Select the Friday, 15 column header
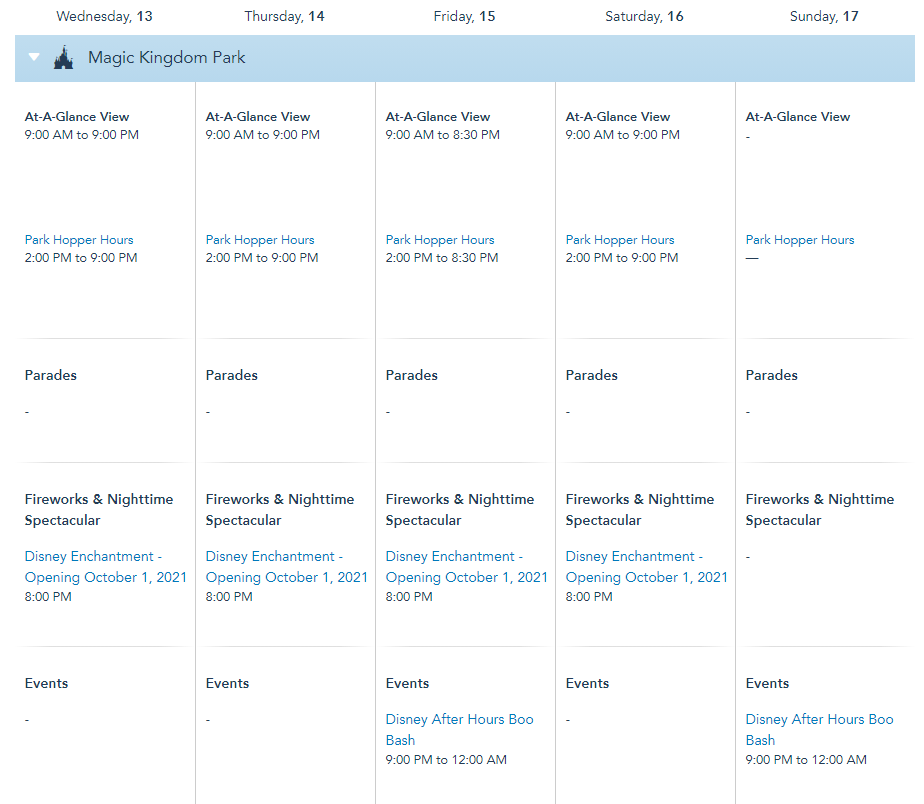Image resolution: width=924 pixels, height=804 pixels. point(464,16)
